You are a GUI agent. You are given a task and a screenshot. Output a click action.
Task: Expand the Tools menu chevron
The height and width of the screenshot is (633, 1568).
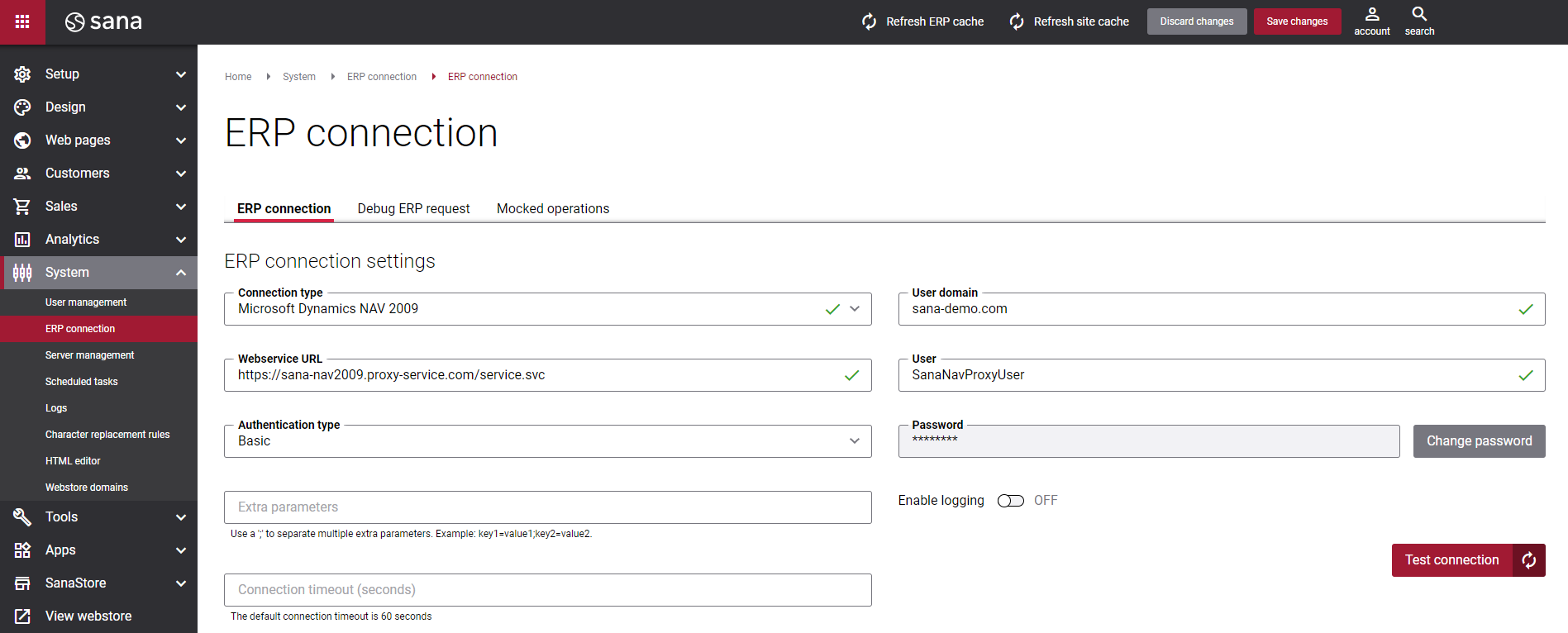pos(181,517)
